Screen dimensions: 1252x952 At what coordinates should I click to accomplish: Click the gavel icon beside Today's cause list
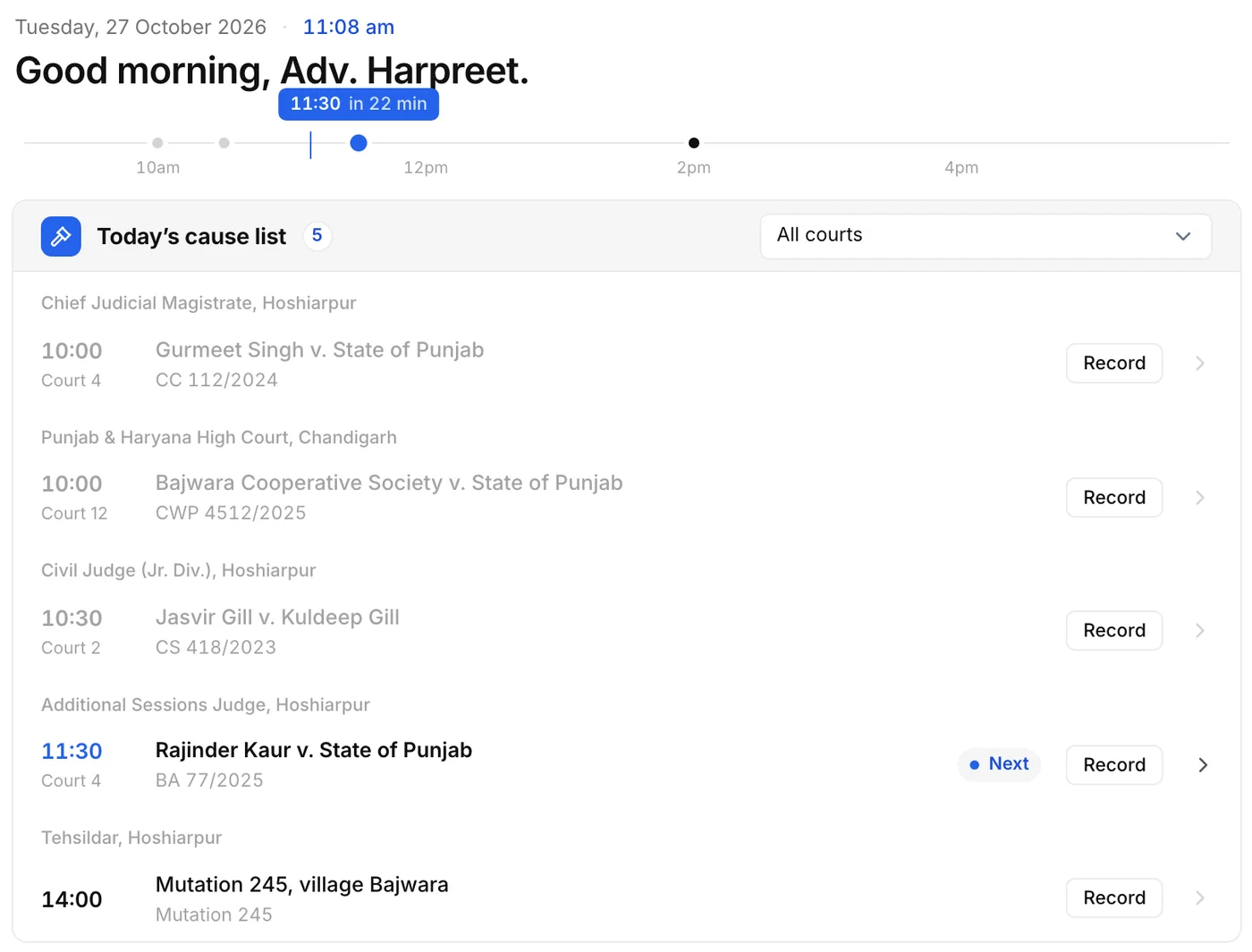61,236
